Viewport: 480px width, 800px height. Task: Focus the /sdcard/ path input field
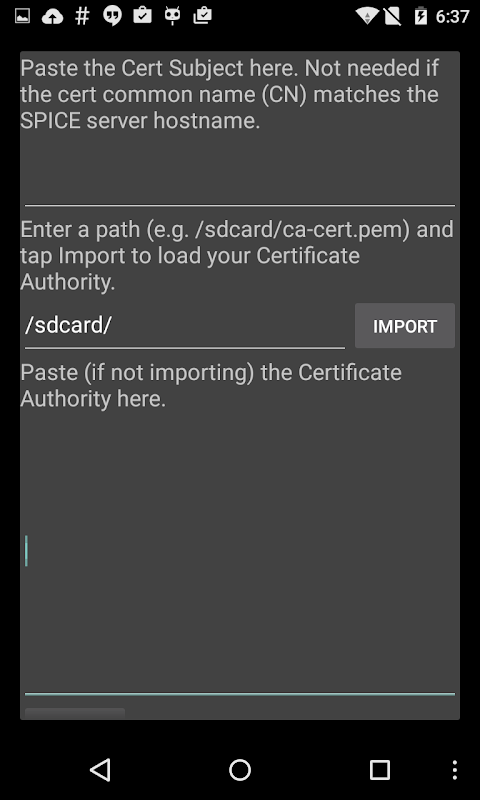pyautogui.click(x=185, y=326)
